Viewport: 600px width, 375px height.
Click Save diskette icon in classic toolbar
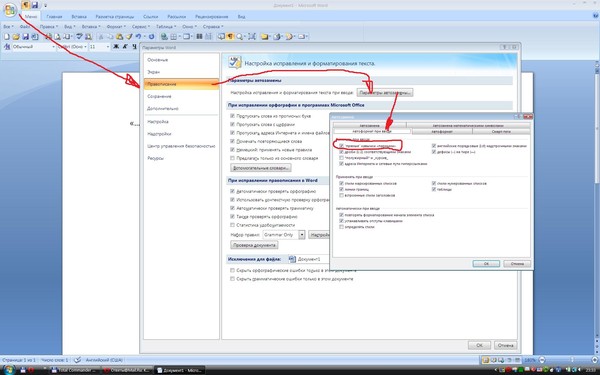point(26,37)
